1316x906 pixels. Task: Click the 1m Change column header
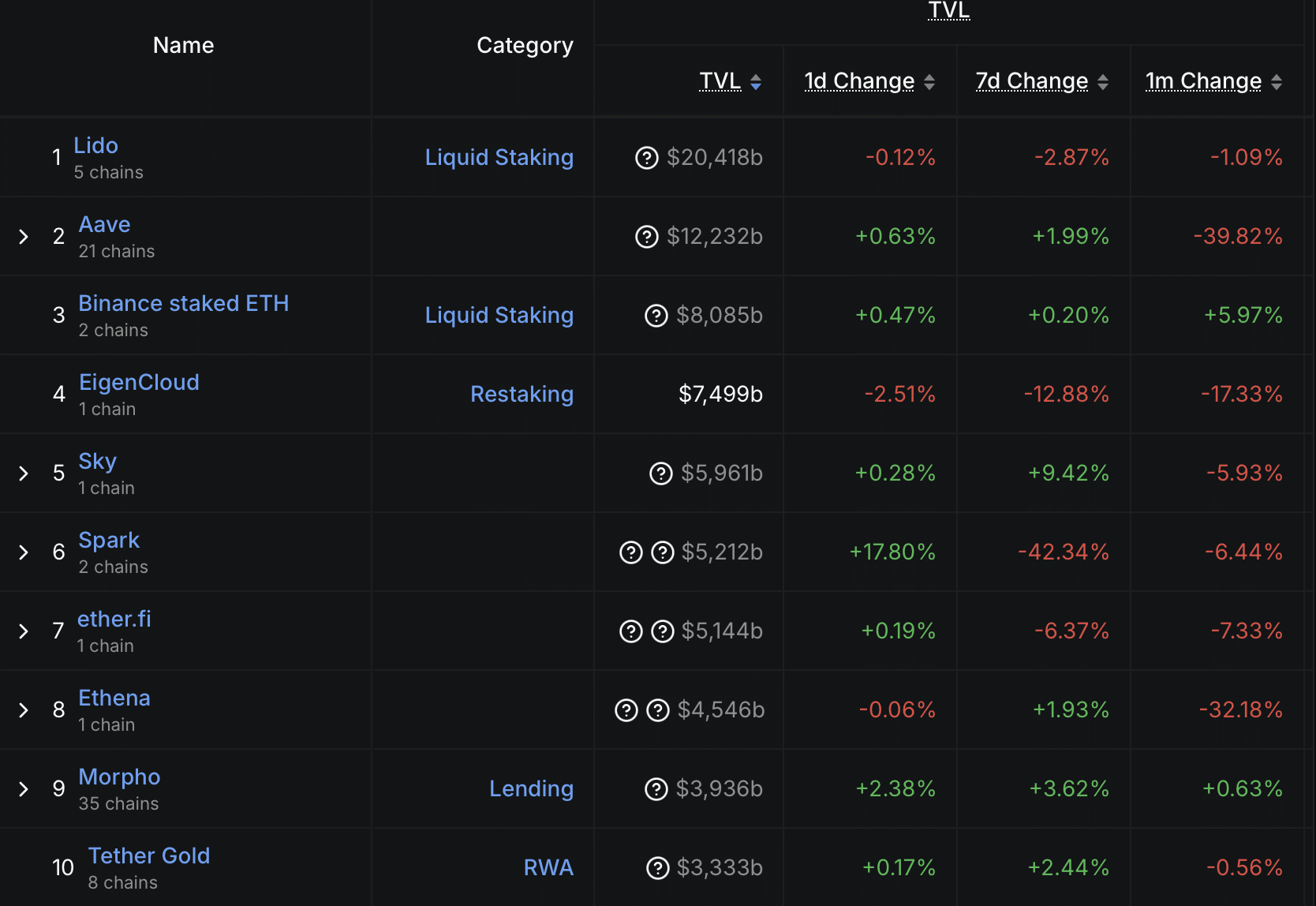tap(1204, 81)
